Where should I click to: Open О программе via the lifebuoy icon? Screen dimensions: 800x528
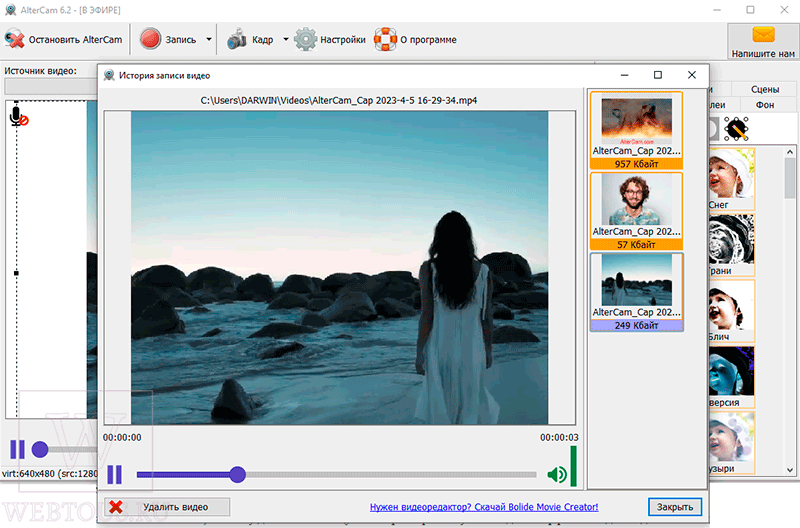tap(385, 39)
